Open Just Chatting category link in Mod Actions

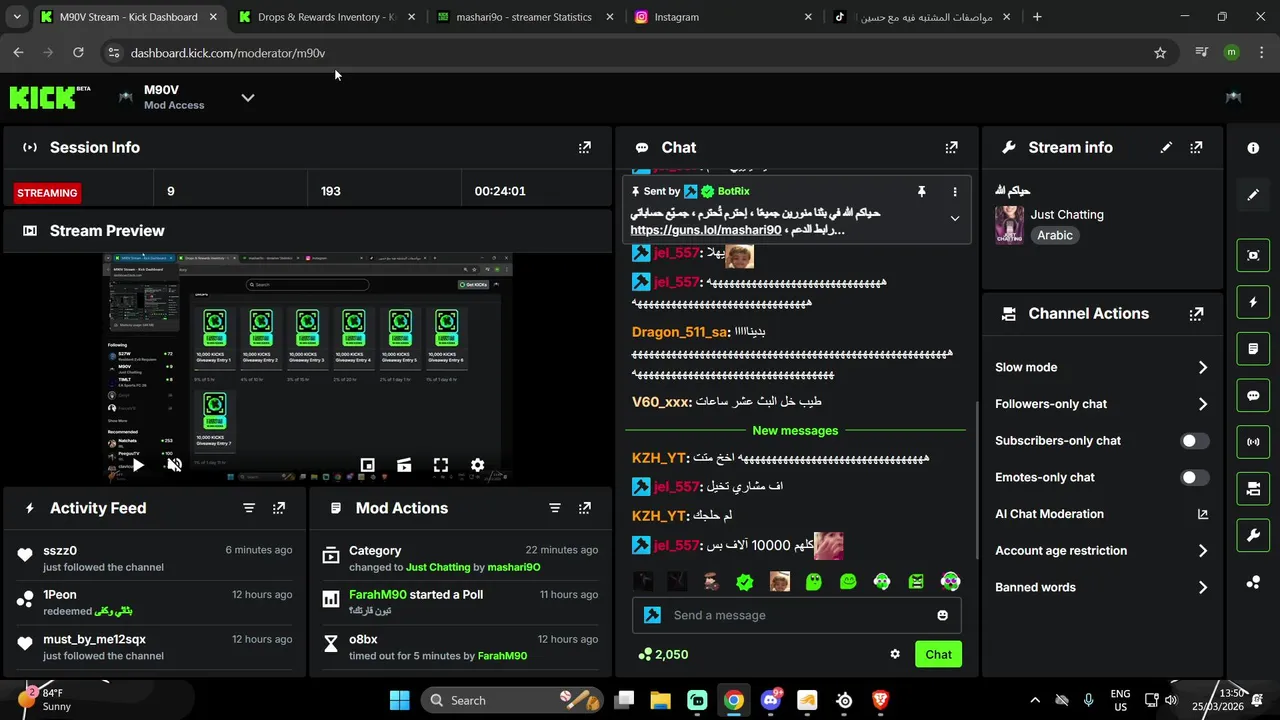pyautogui.click(x=438, y=567)
